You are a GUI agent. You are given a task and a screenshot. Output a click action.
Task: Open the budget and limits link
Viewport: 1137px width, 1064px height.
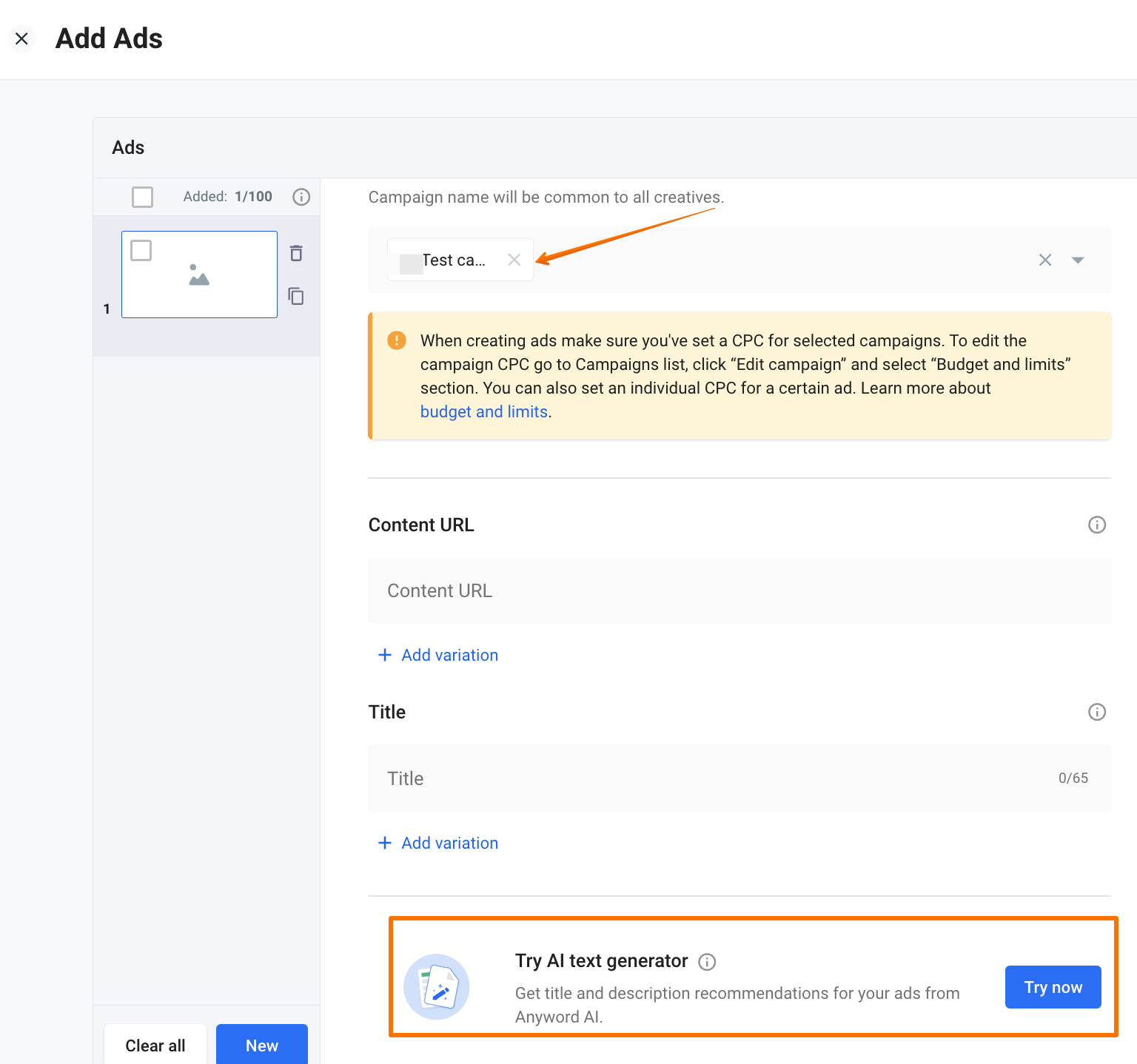click(484, 412)
